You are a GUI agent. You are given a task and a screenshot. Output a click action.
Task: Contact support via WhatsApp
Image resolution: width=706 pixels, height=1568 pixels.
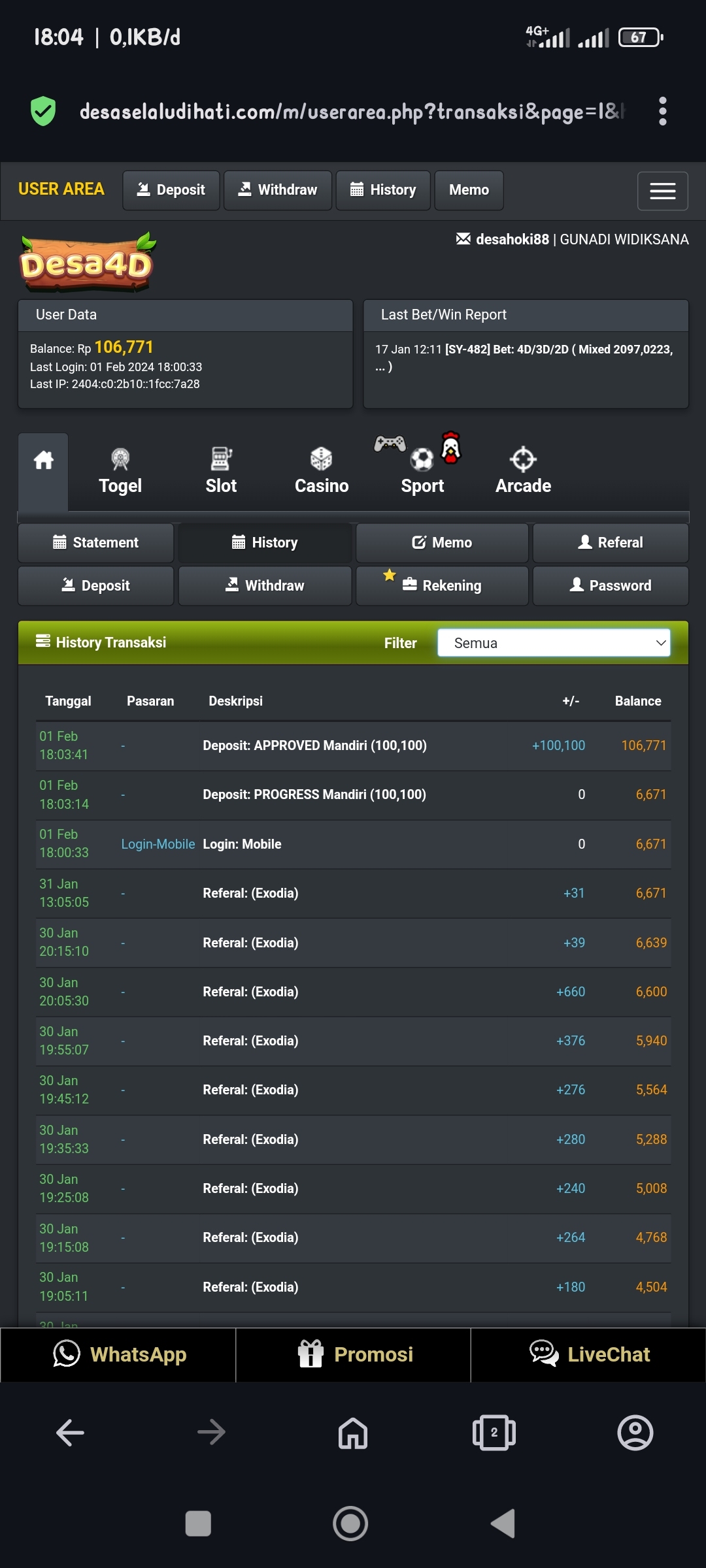(118, 1354)
